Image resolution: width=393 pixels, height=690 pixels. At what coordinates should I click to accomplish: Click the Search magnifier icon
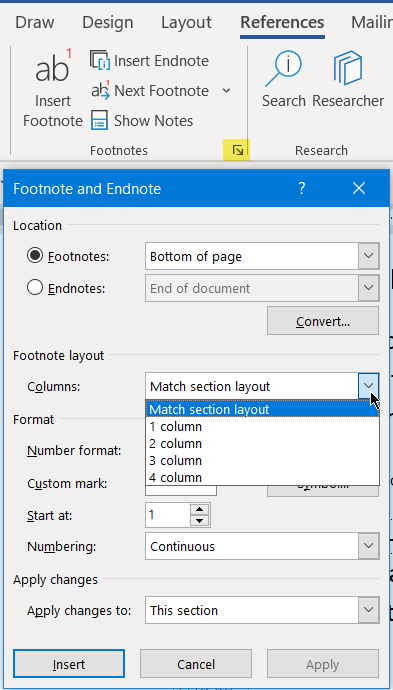(283, 68)
